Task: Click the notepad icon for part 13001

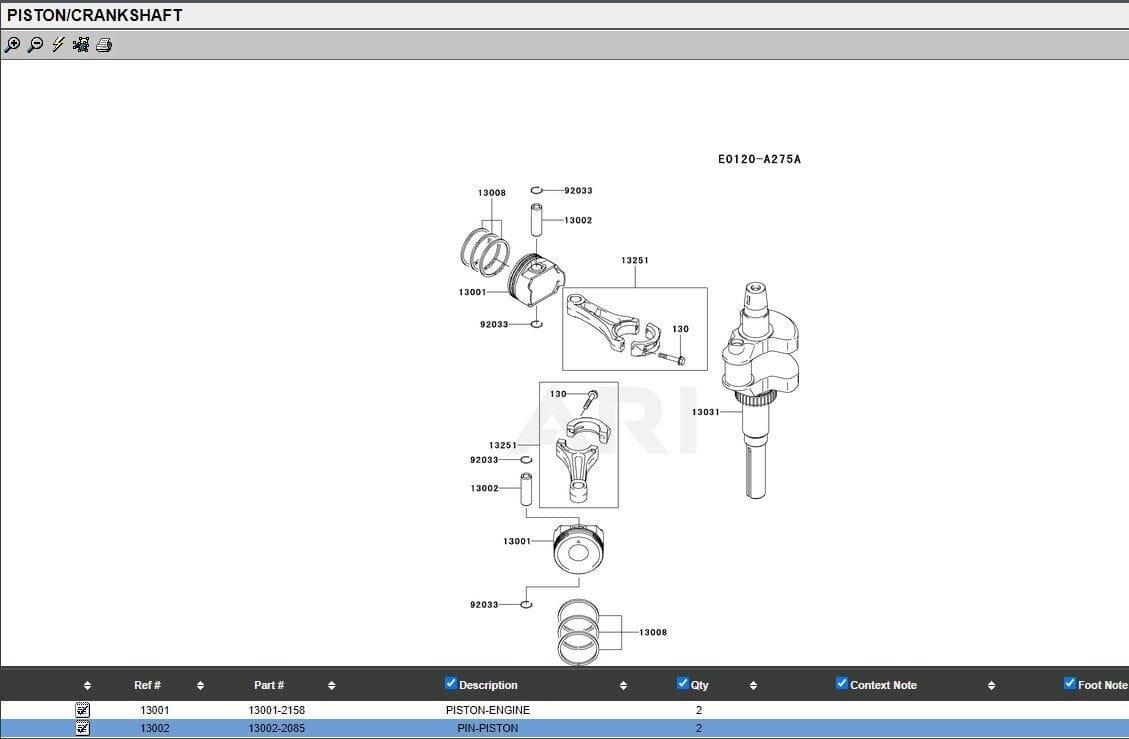Action: [x=83, y=710]
